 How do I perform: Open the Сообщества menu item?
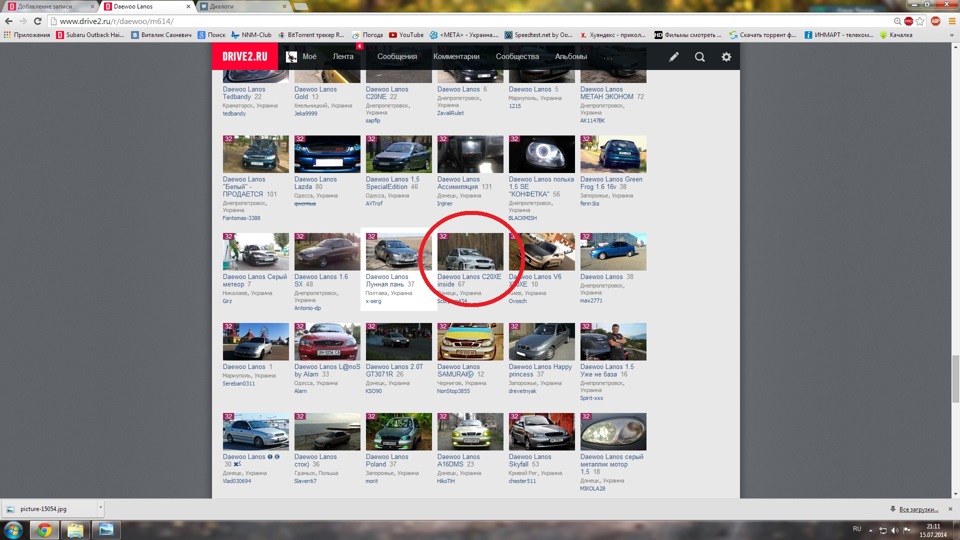517,56
